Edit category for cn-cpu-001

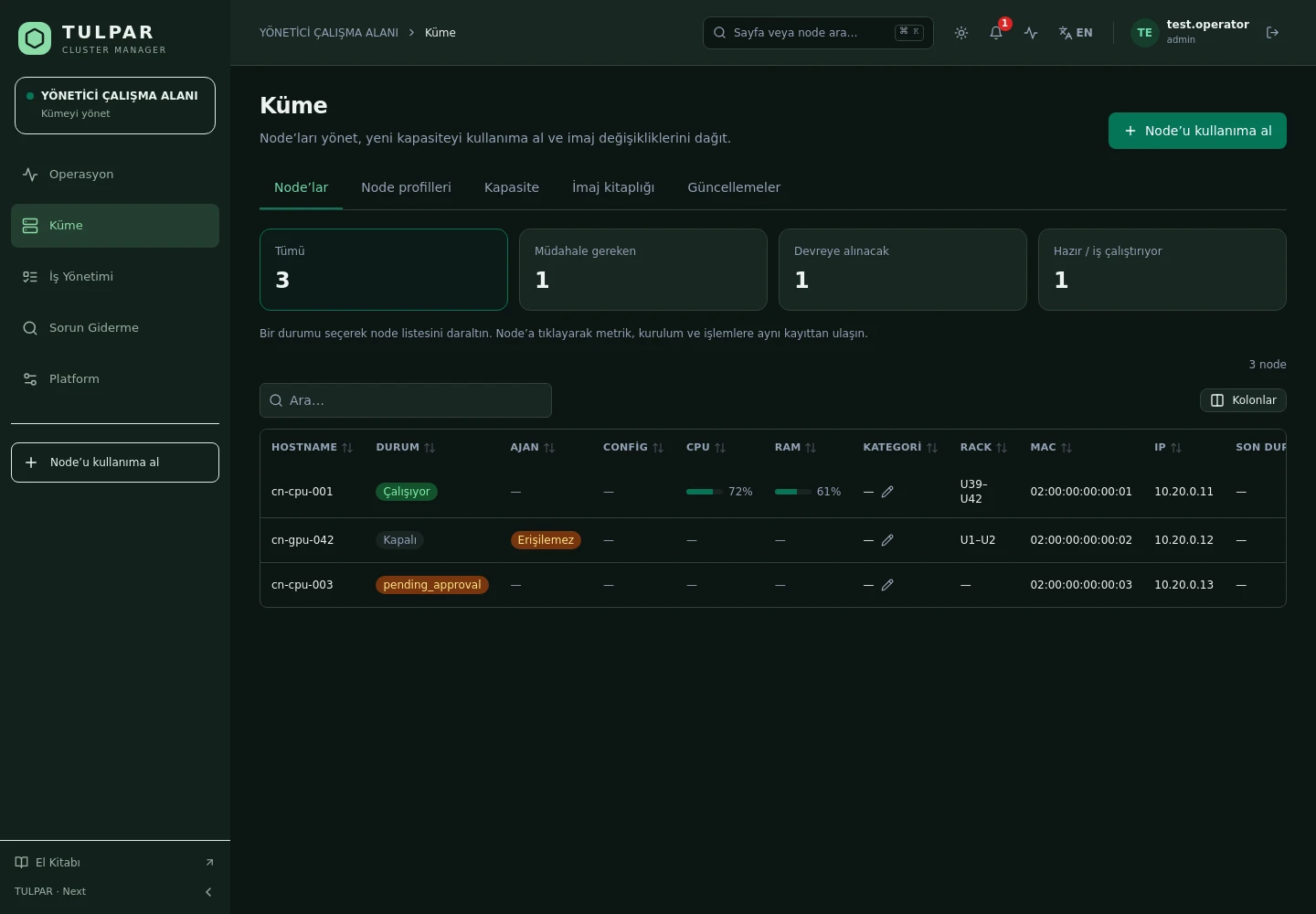887,492
